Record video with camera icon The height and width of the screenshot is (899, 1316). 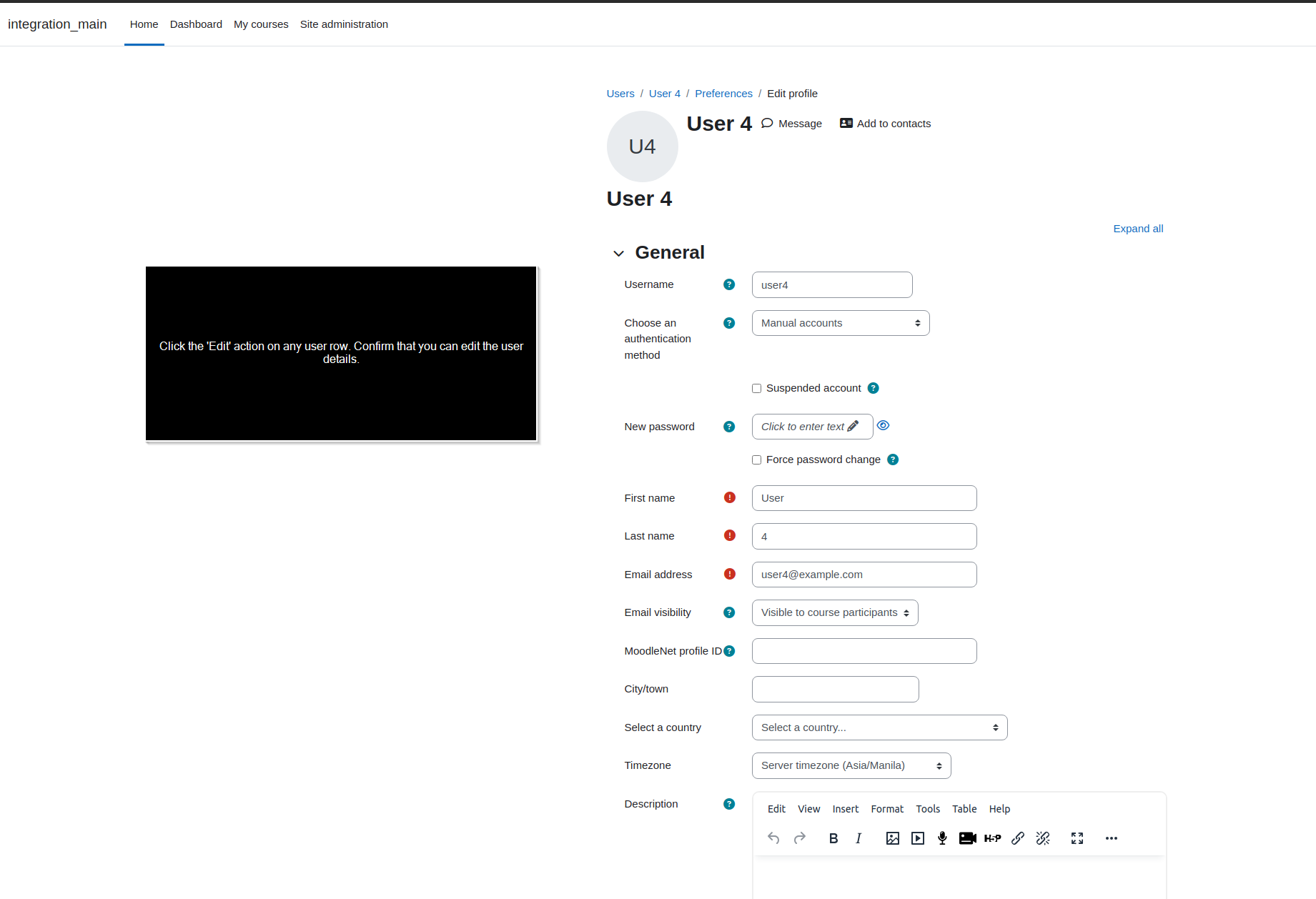968,838
